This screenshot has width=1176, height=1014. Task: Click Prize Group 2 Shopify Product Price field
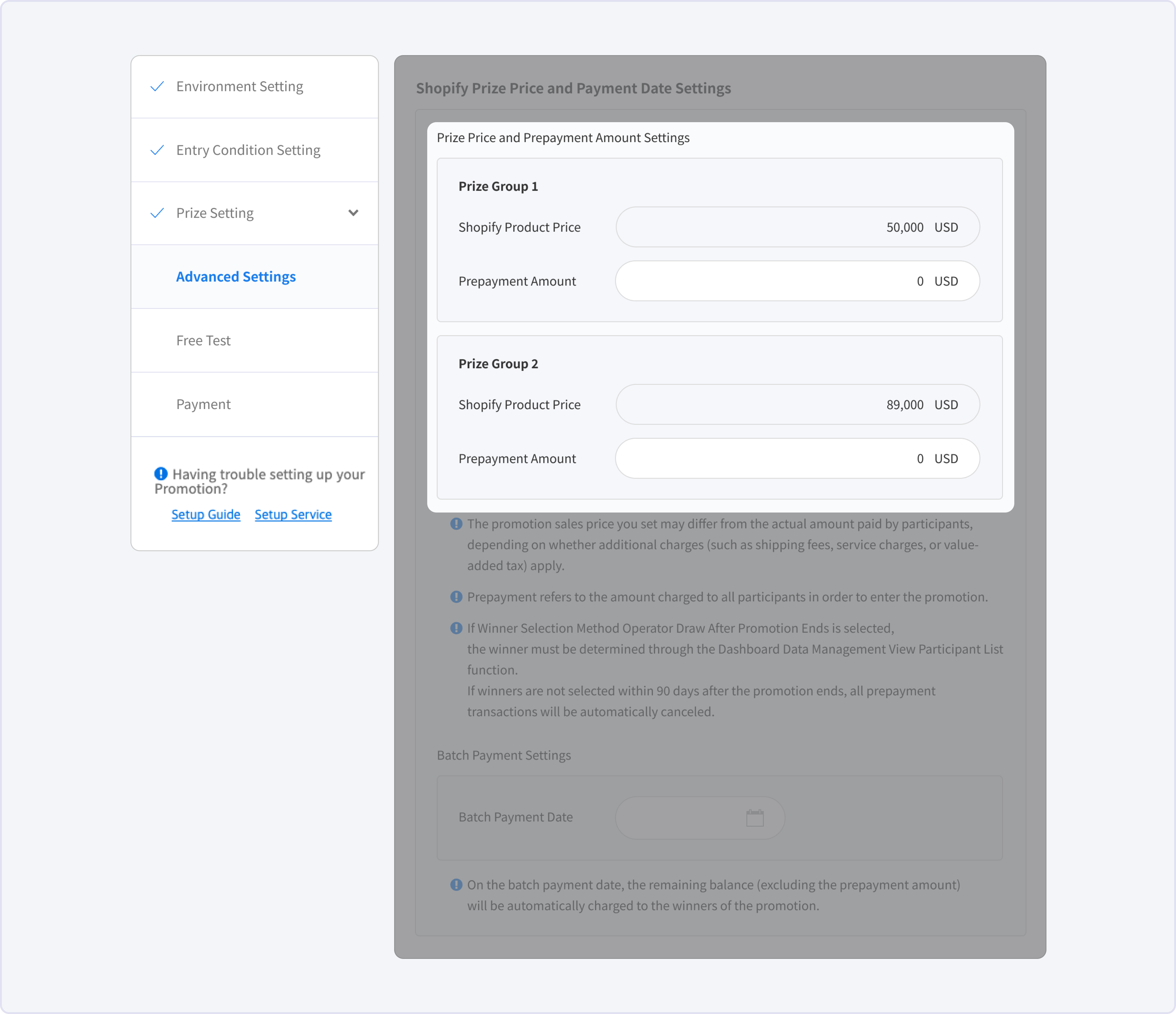tap(797, 404)
